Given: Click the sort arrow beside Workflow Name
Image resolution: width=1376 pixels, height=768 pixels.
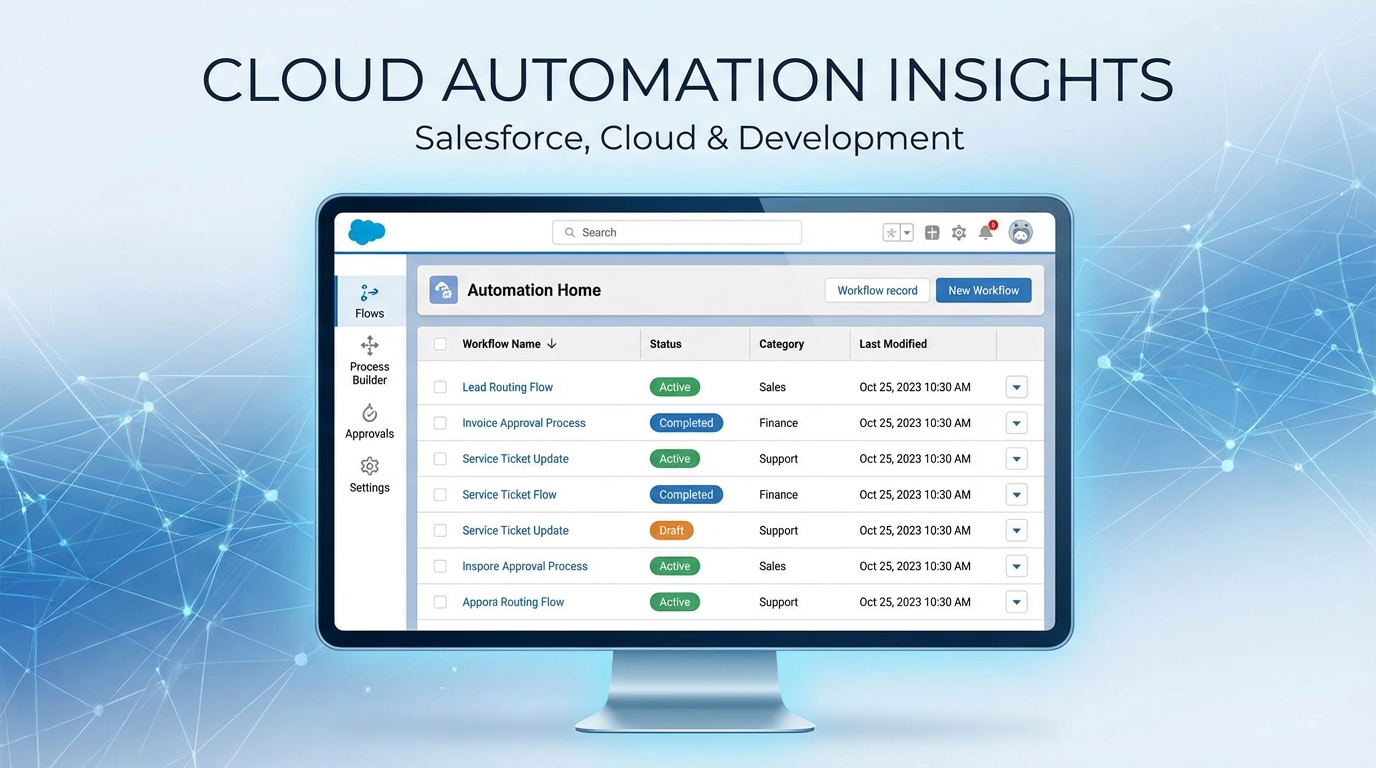Looking at the screenshot, I should (551, 344).
